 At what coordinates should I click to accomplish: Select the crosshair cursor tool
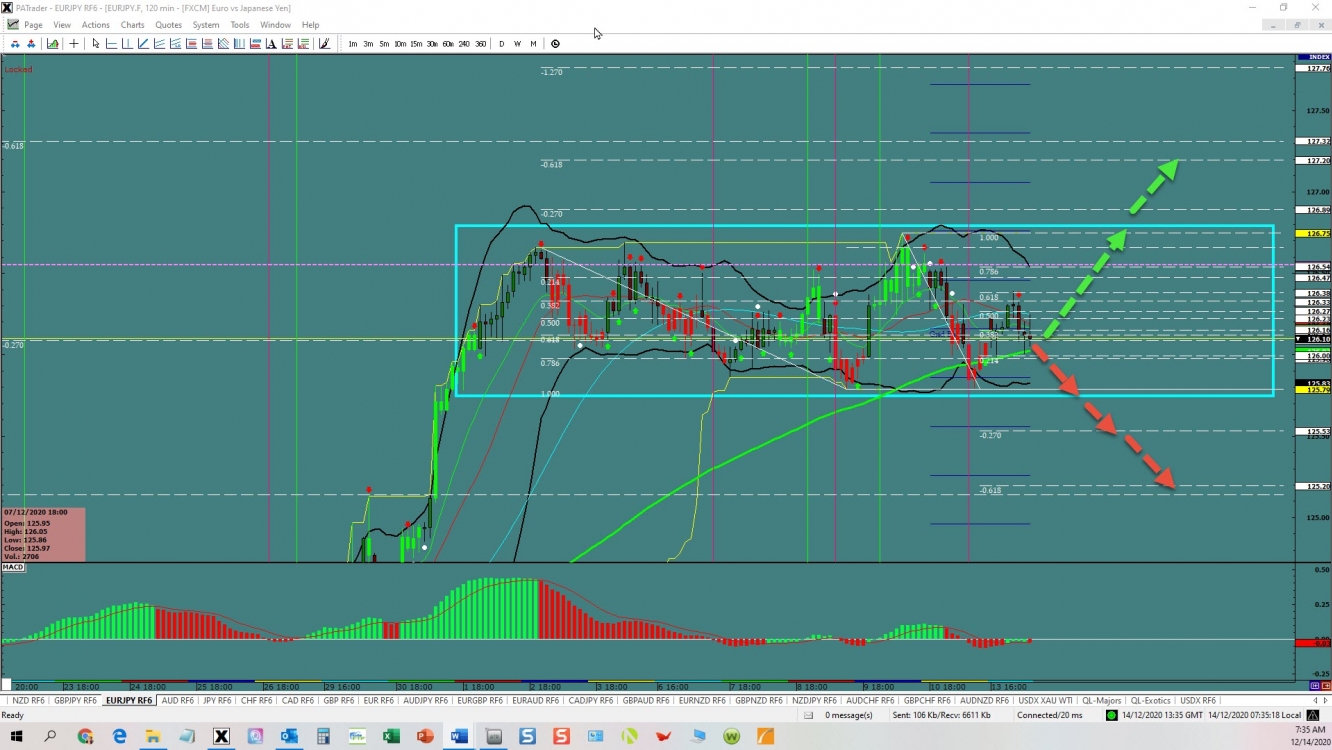(x=74, y=44)
